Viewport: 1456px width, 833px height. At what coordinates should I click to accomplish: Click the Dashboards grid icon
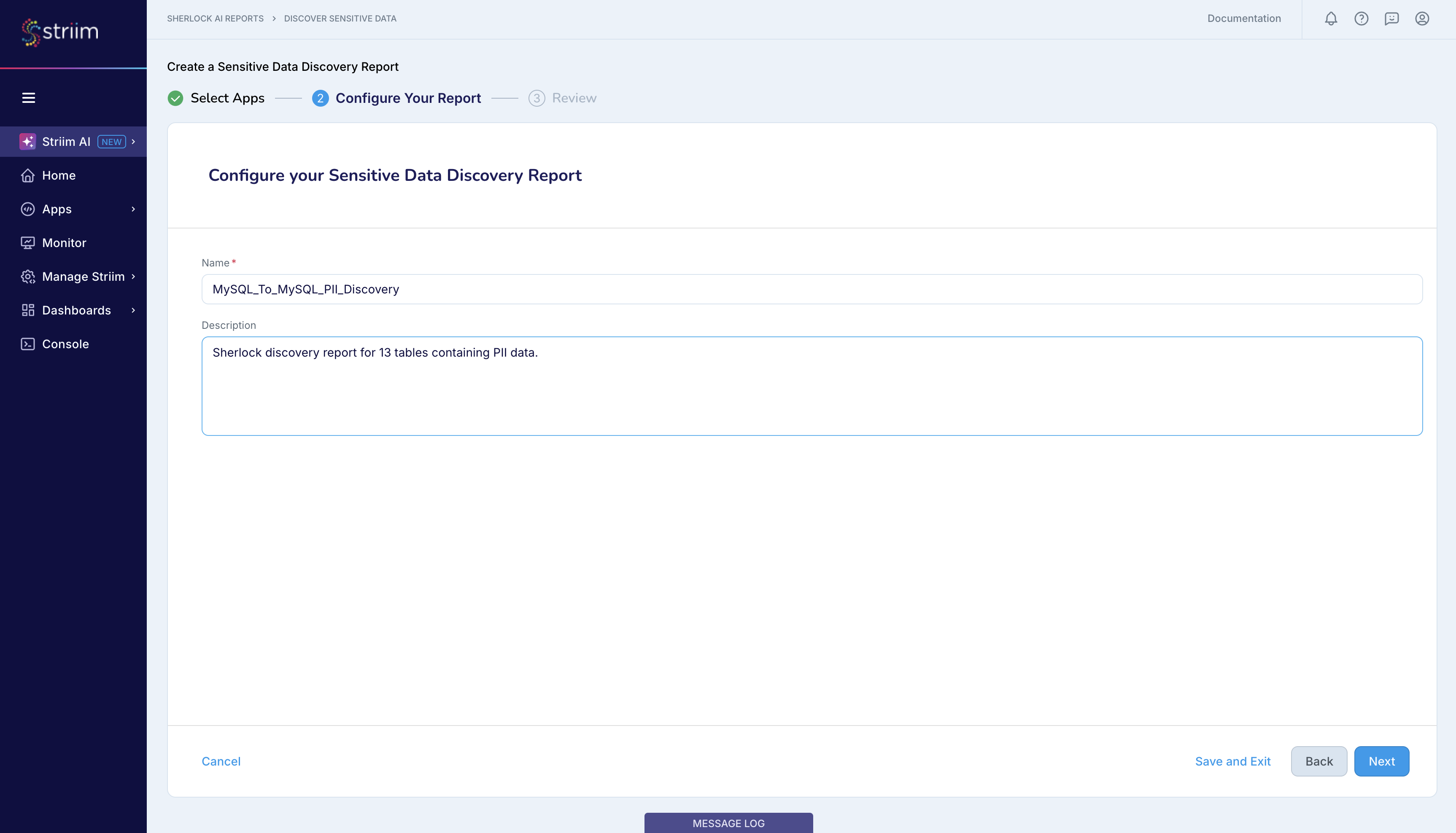29,310
